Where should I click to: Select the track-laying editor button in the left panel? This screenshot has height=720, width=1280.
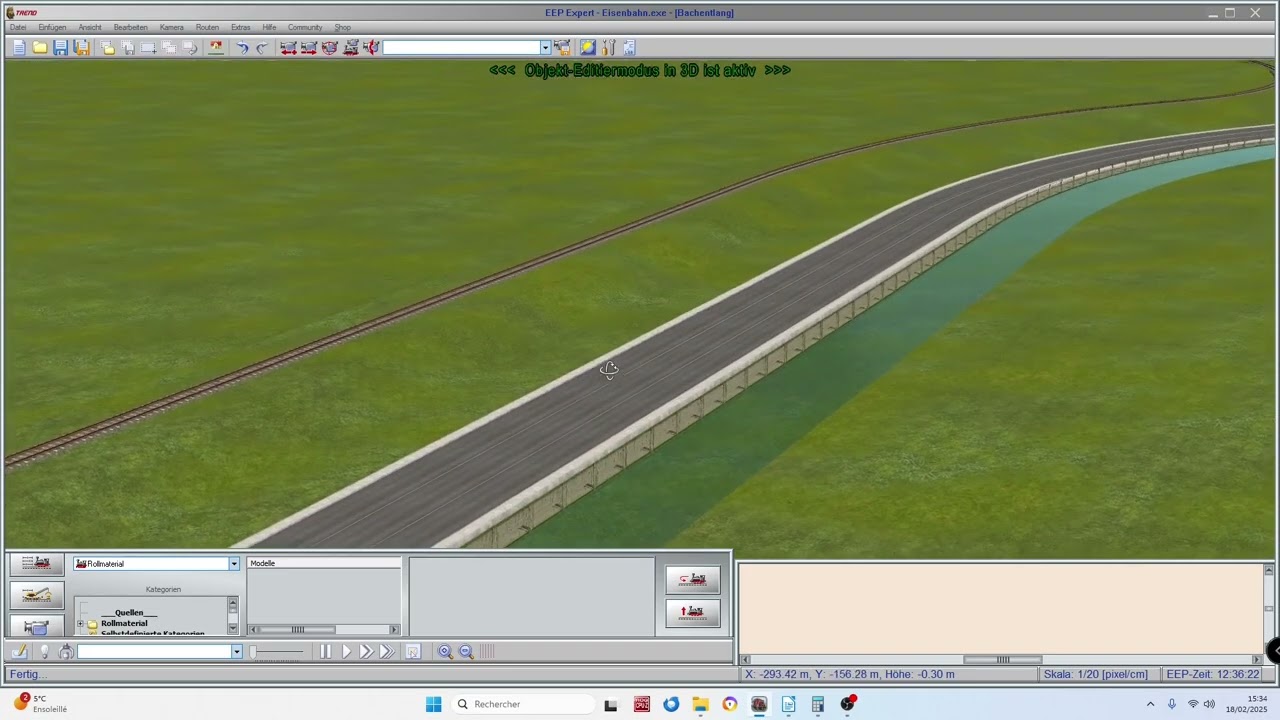tap(37, 595)
